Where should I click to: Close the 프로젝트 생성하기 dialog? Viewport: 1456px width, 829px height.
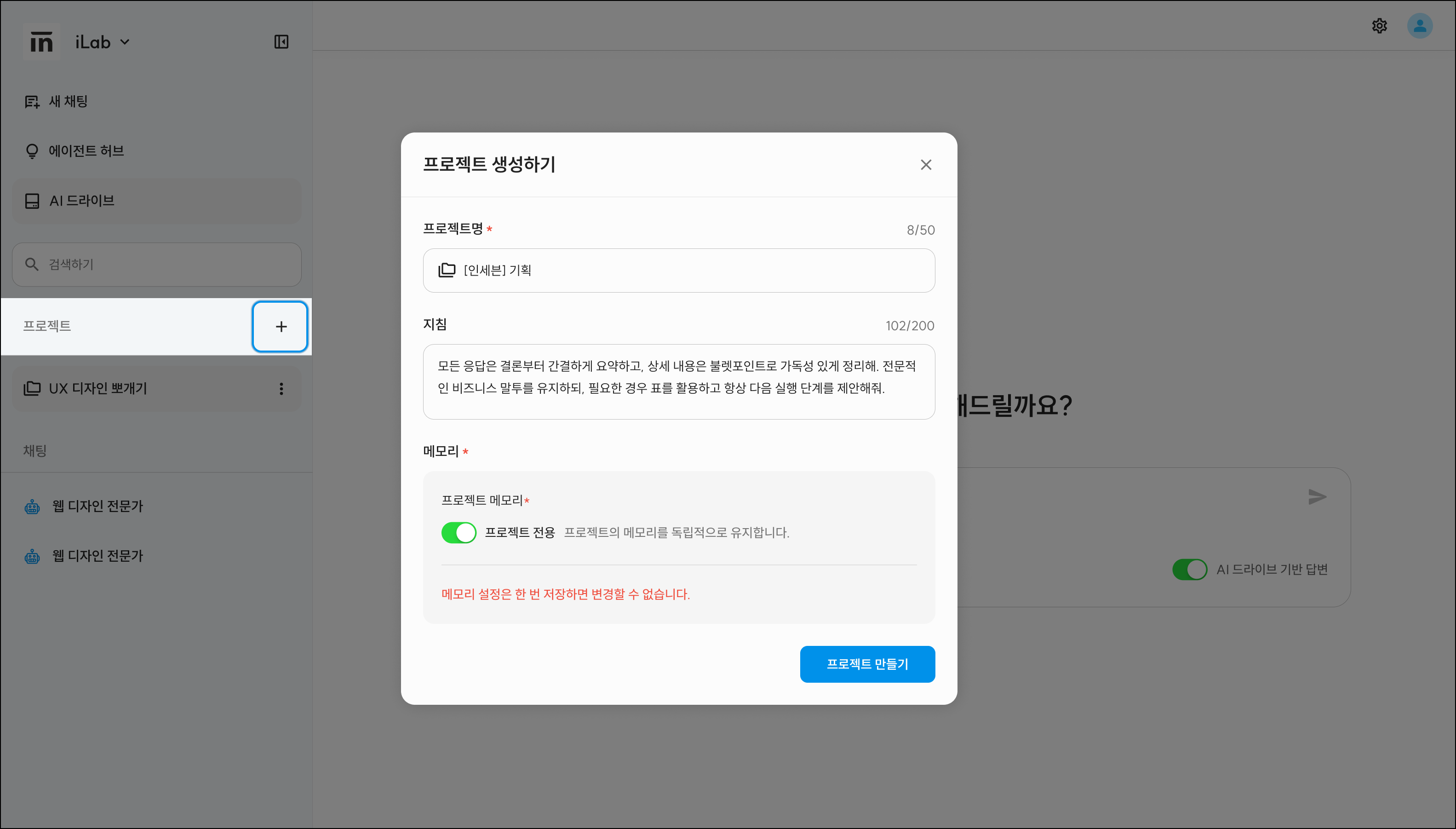[x=926, y=165]
